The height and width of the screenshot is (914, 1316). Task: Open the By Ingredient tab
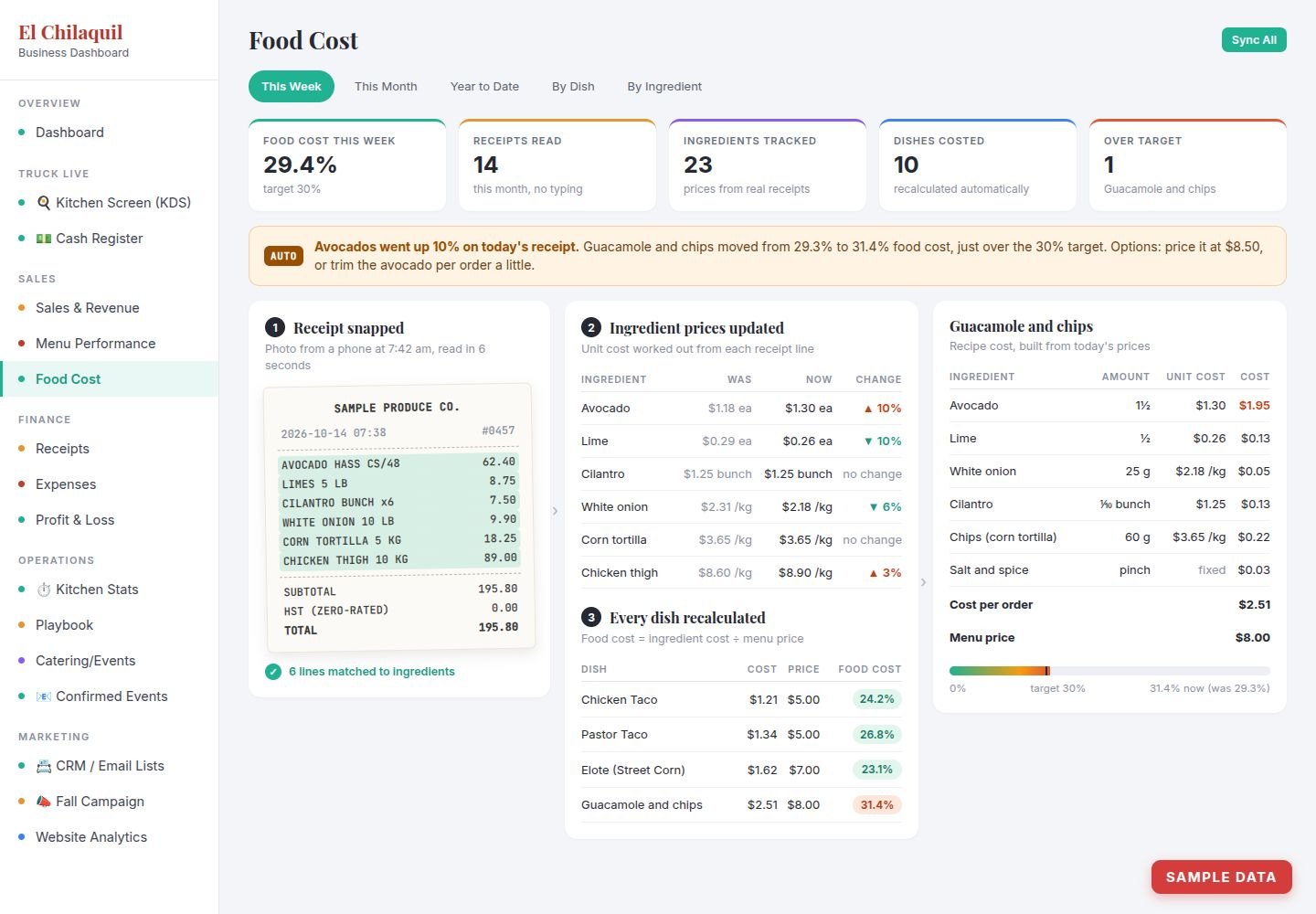[x=664, y=87]
